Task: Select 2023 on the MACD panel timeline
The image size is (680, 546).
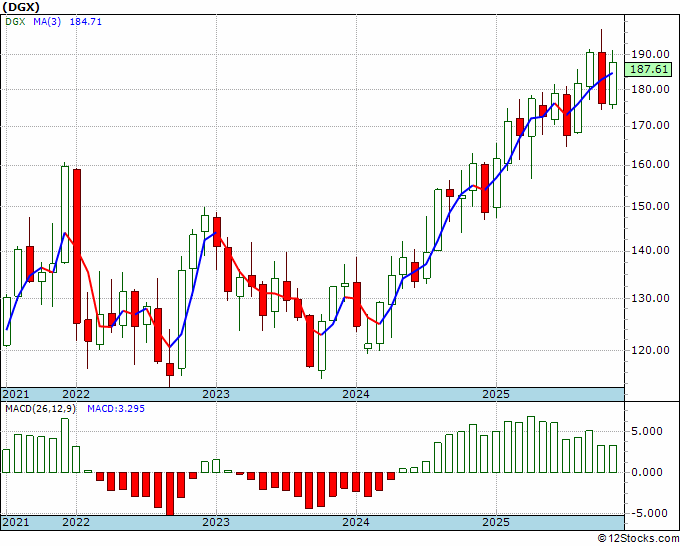Action: click(216, 522)
